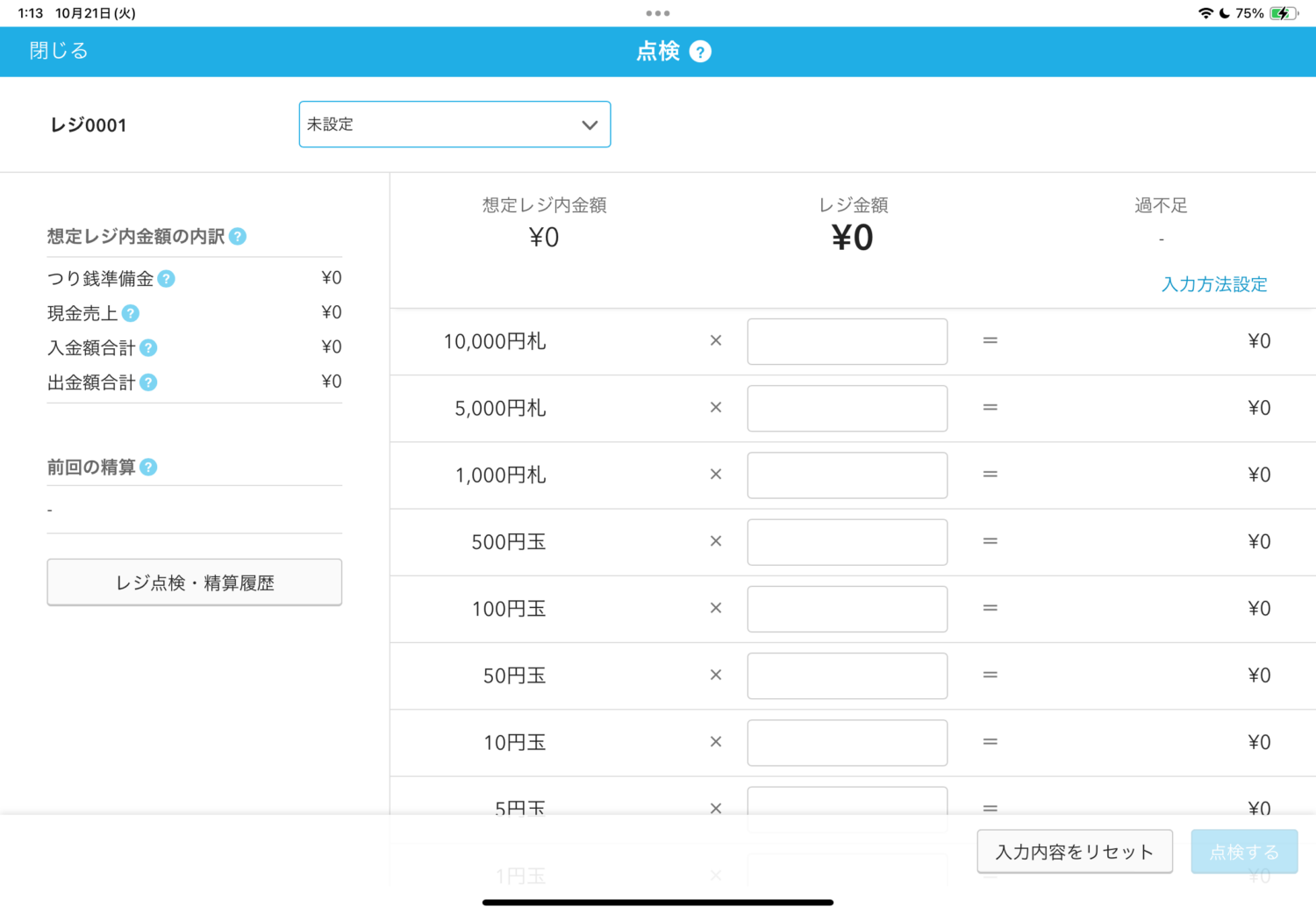Select the 5,000円札 quantity input

coord(847,408)
